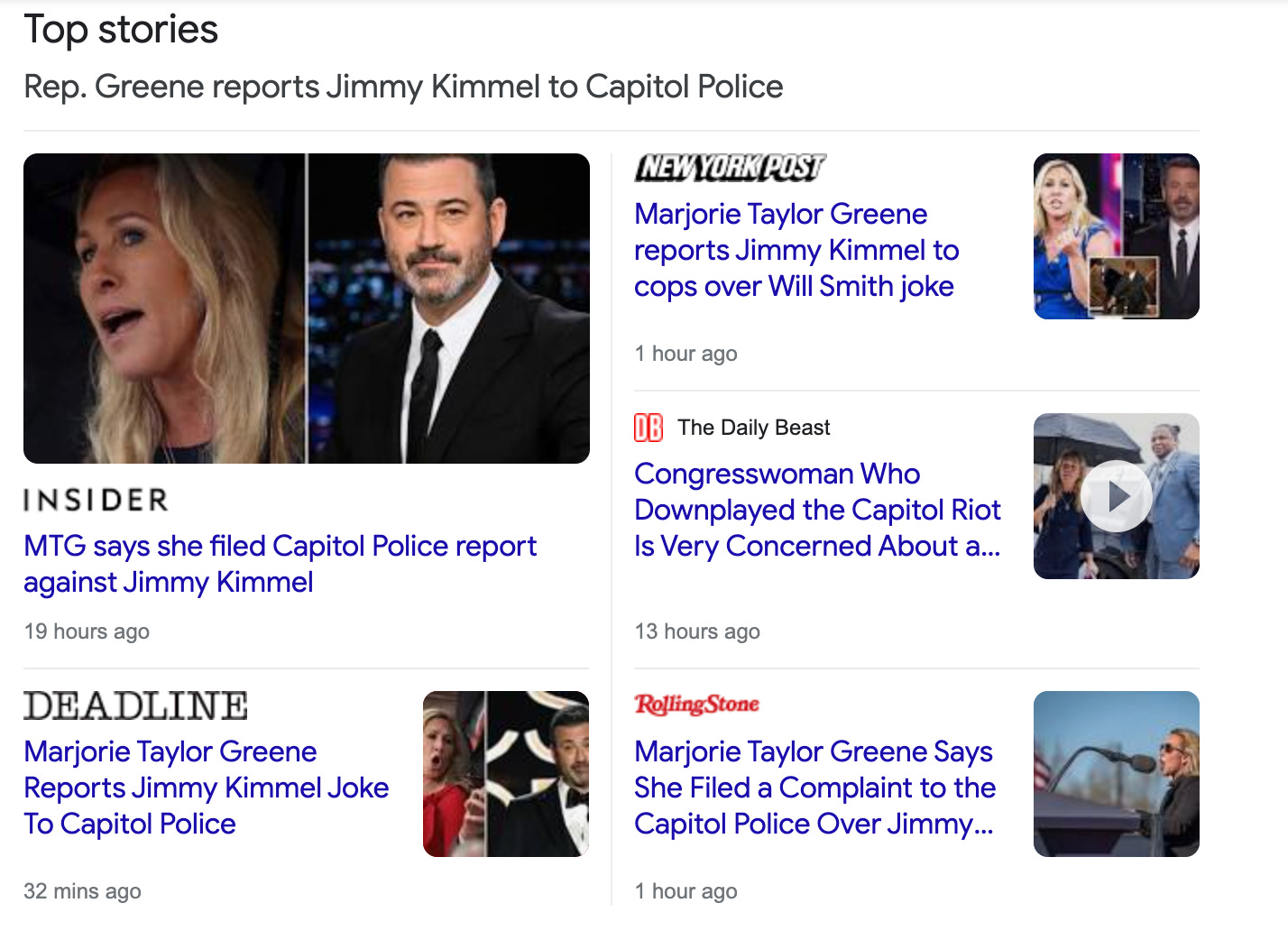Click the Rolling Stone podium thumbnail

point(1116,774)
